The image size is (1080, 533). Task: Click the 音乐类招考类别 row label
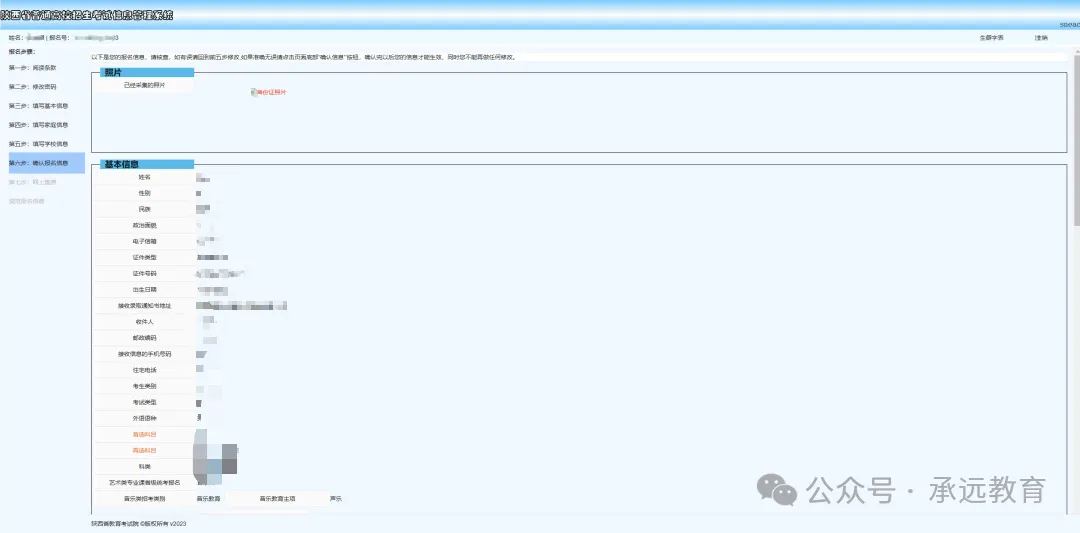(144, 499)
